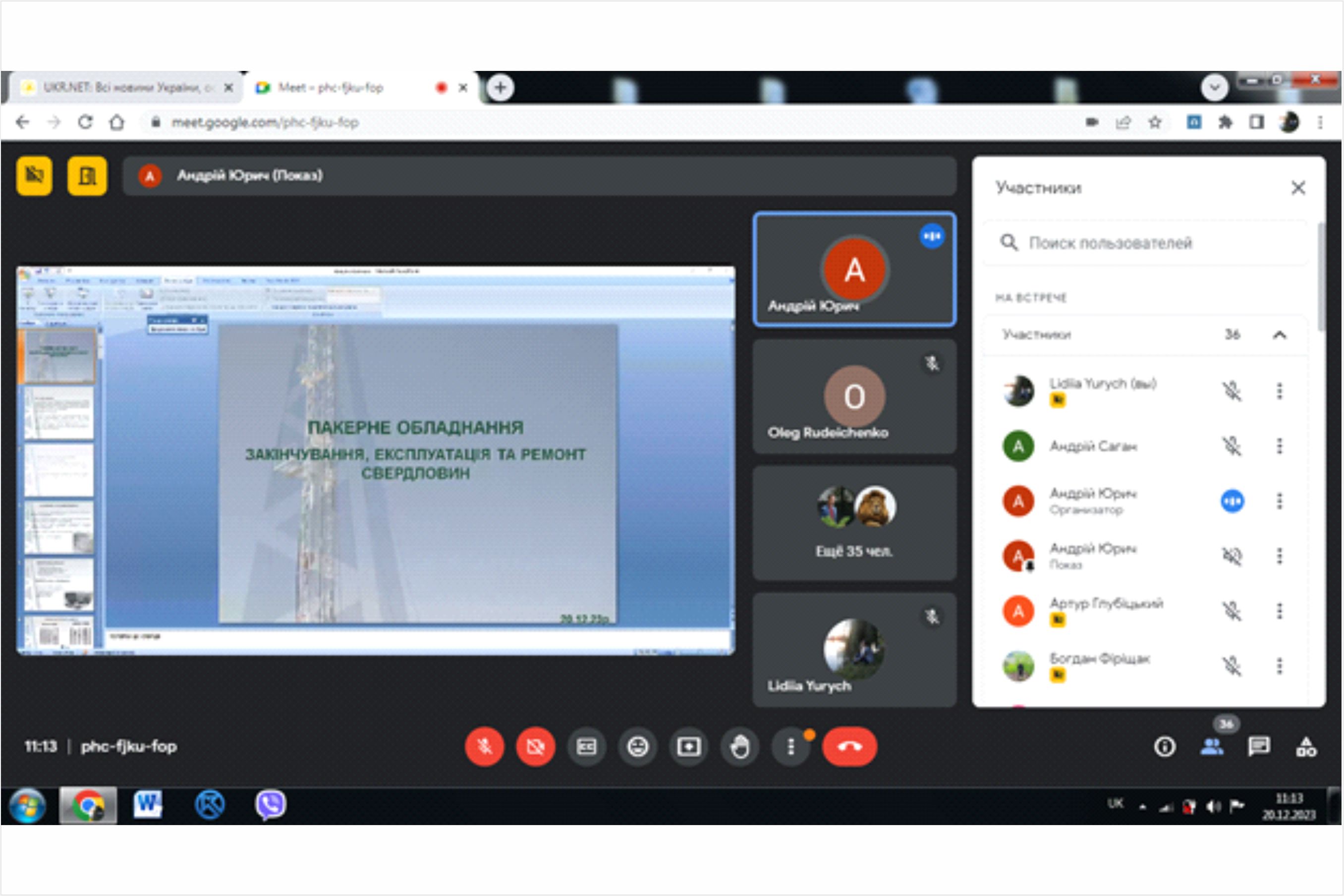Toggle closed captions button

point(587,746)
